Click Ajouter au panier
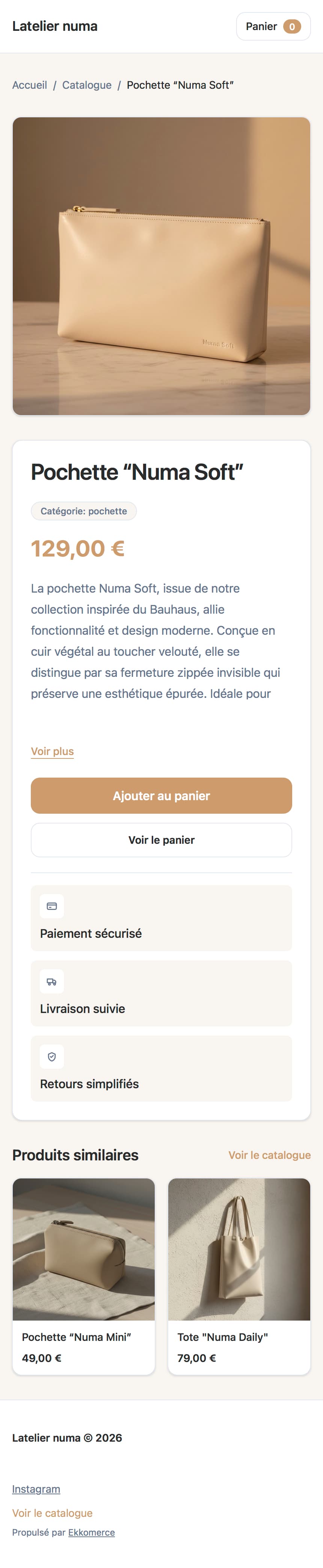The height and width of the screenshot is (1568, 323). pos(161,796)
